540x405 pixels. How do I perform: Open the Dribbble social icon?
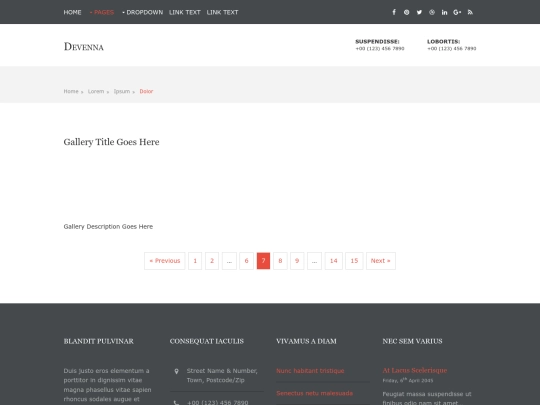432,12
